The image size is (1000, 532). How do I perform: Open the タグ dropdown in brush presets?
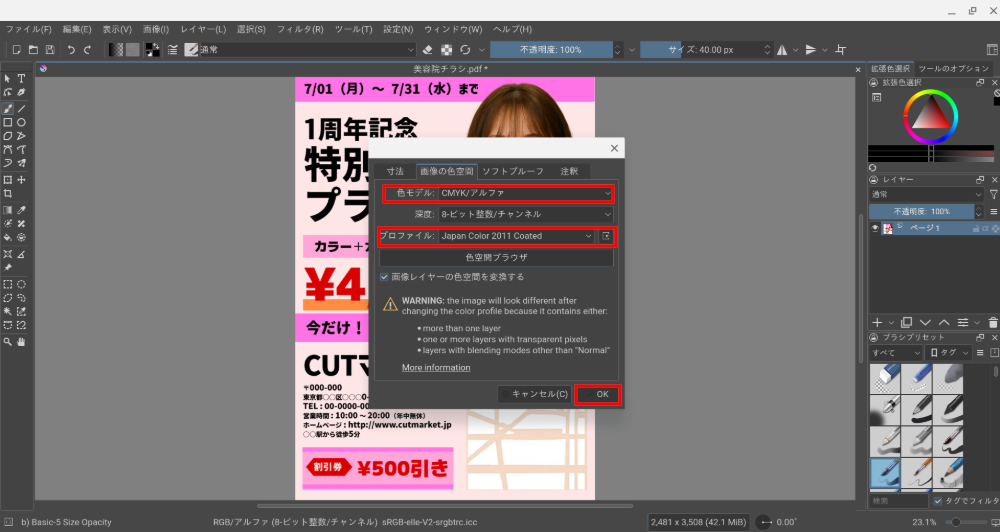pos(949,352)
